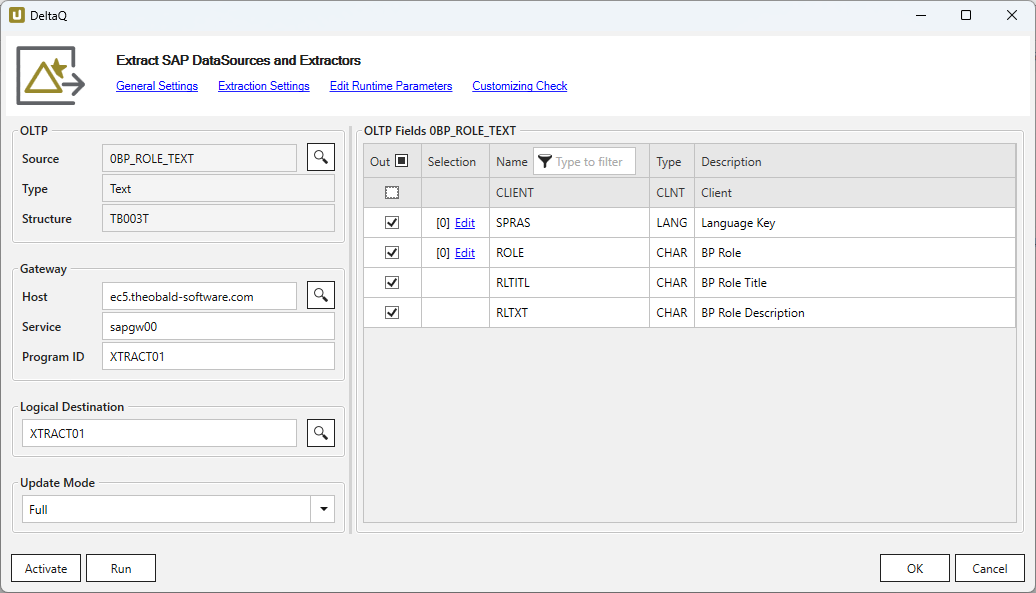Toggle the ROLE row checkbox

point(392,253)
